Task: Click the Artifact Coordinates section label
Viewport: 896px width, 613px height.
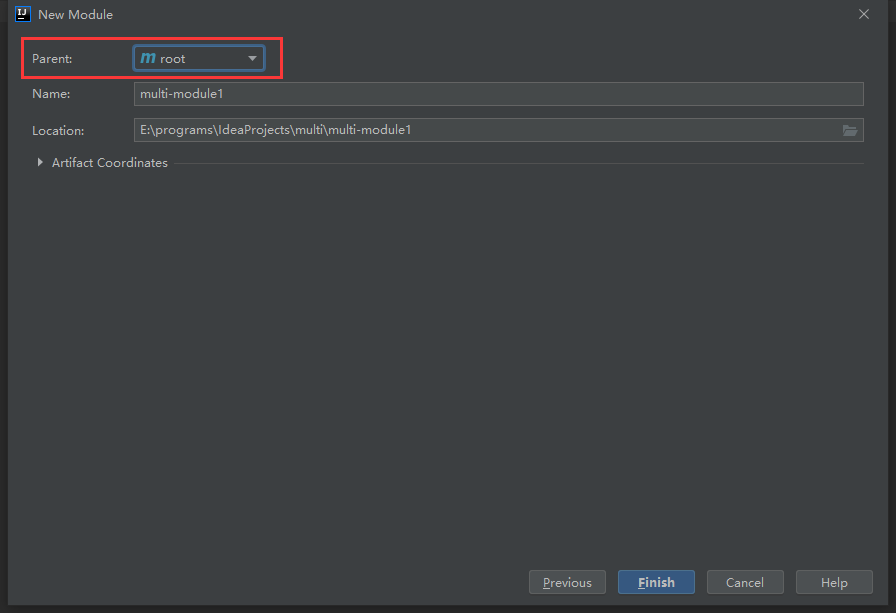Action: (x=110, y=163)
